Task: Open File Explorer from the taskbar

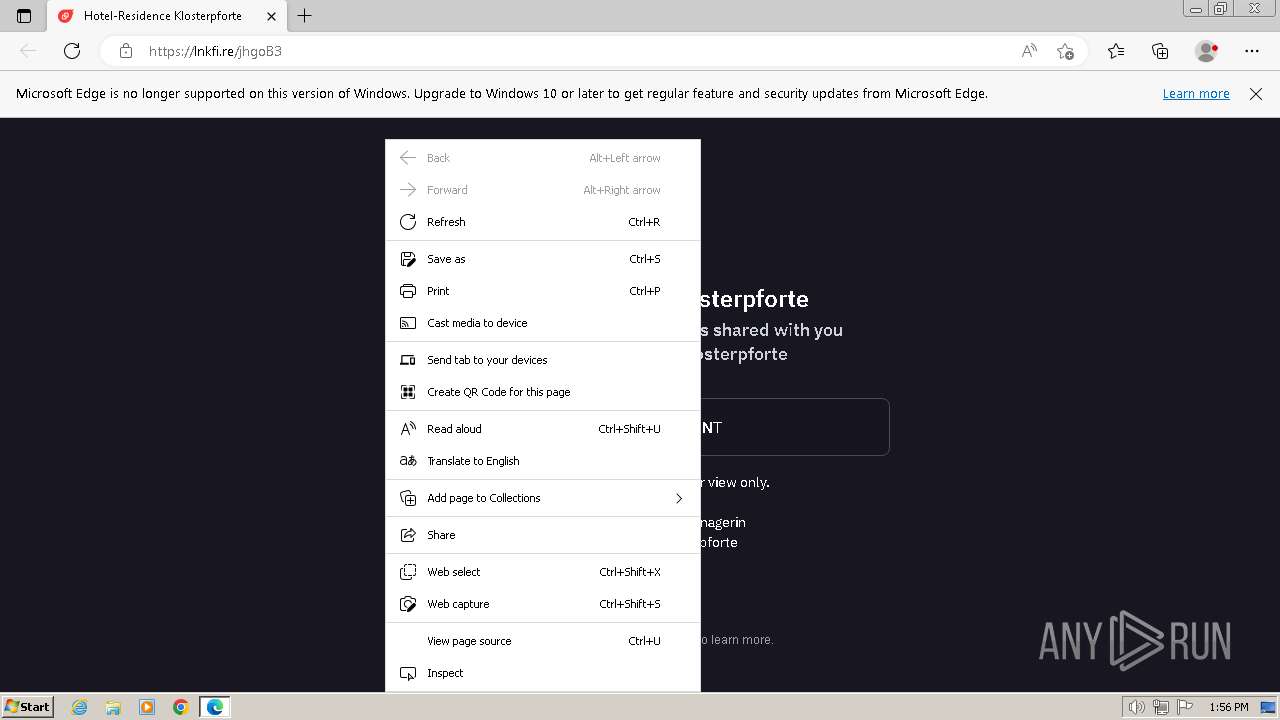Action: 113,707
